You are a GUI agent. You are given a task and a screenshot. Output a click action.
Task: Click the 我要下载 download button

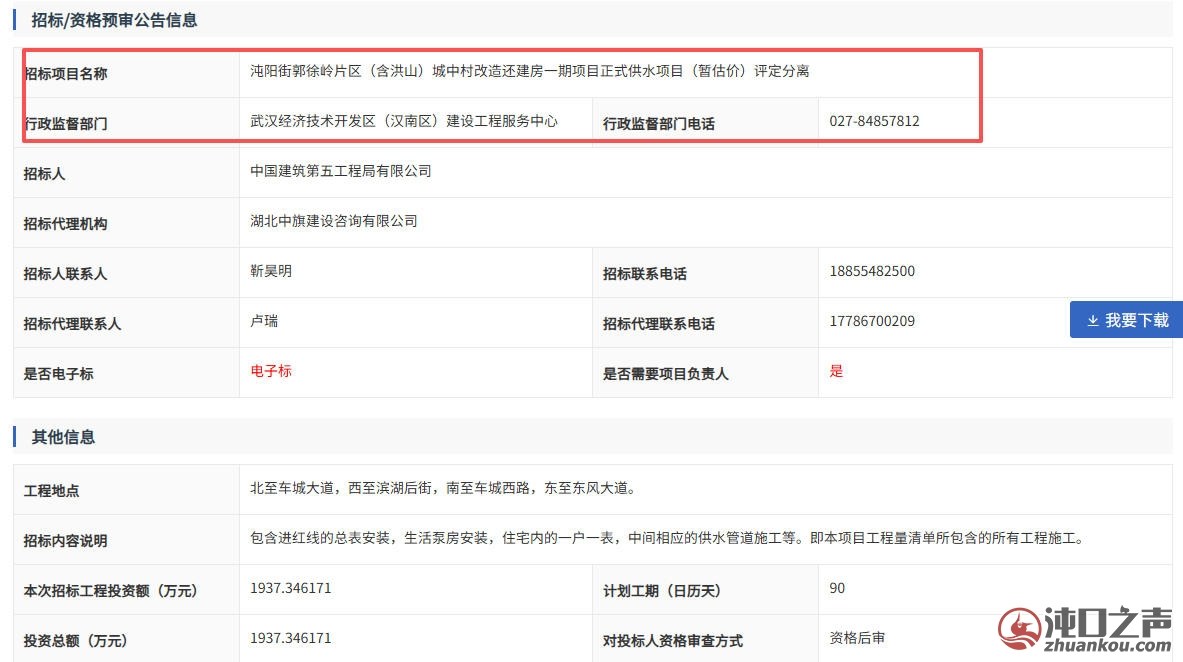click(1126, 319)
